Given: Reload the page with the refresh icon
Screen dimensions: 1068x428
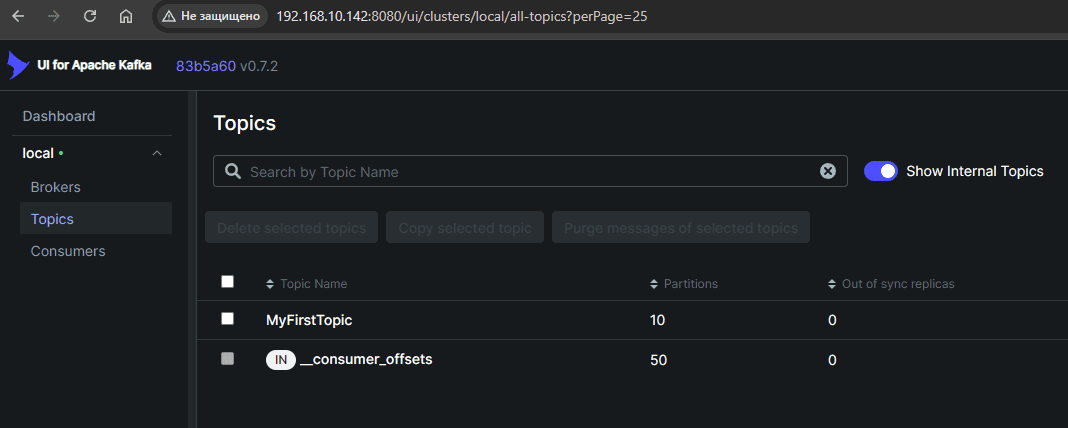Looking at the screenshot, I should click(90, 17).
